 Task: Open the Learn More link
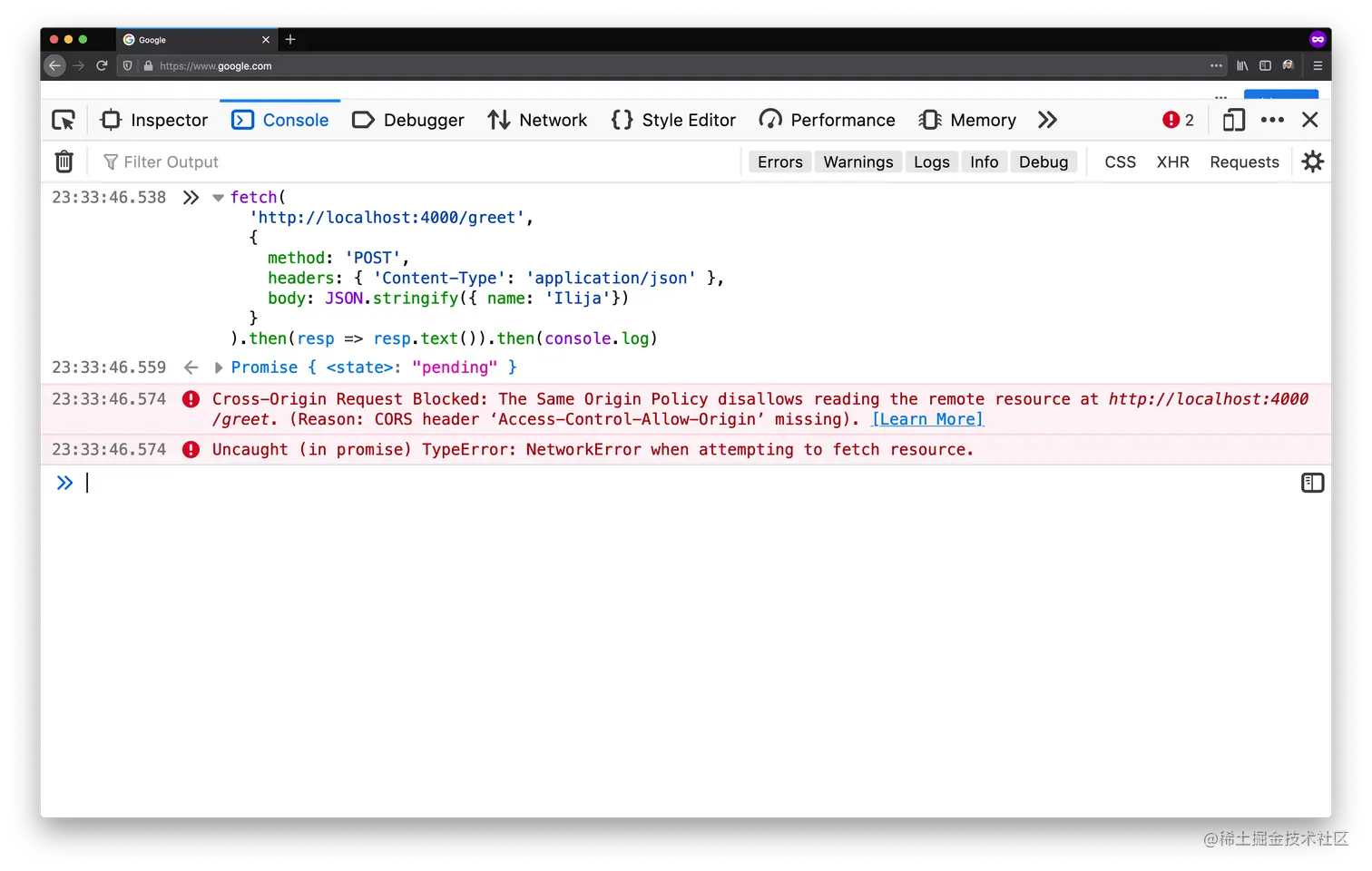pyautogui.click(x=927, y=419)
